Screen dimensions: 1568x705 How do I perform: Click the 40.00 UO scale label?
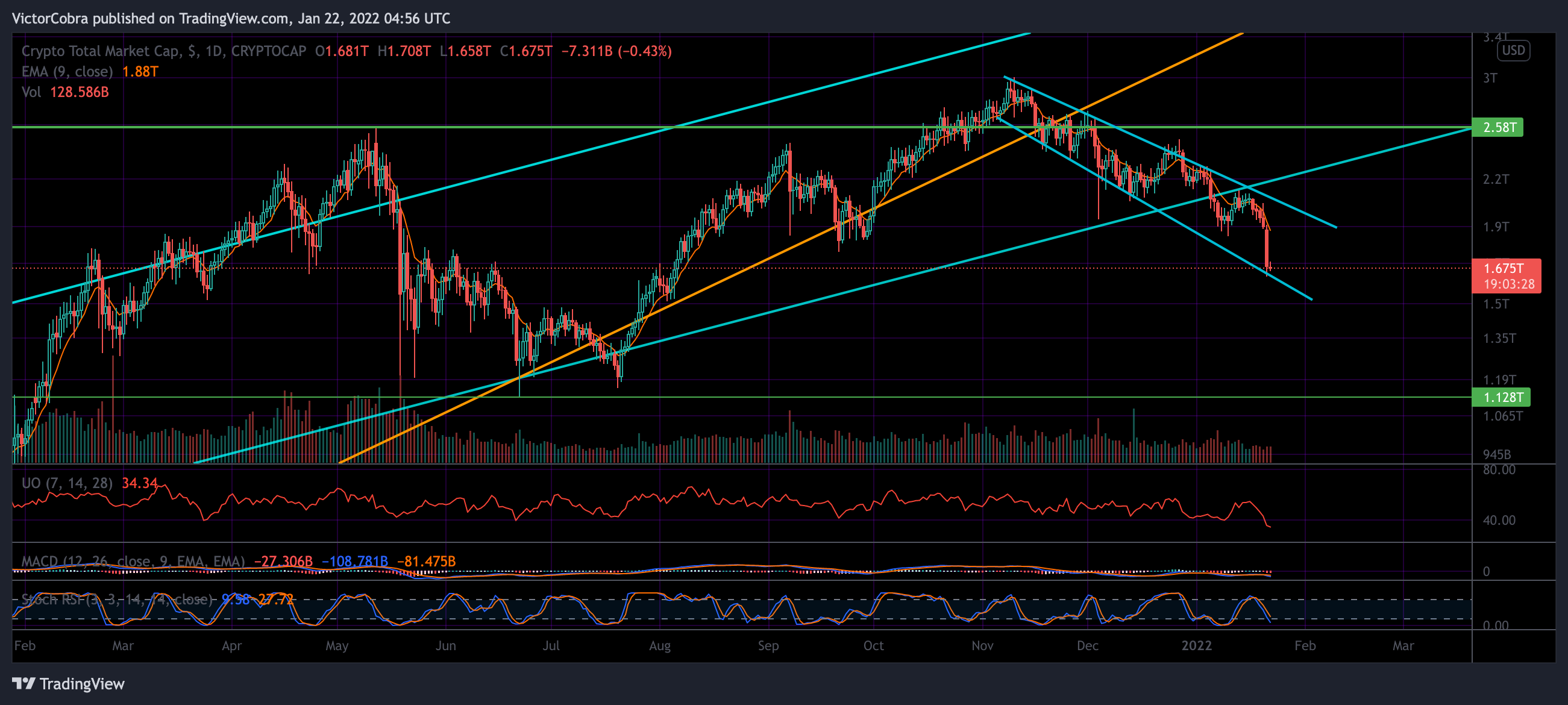(x=1499, y=520)
